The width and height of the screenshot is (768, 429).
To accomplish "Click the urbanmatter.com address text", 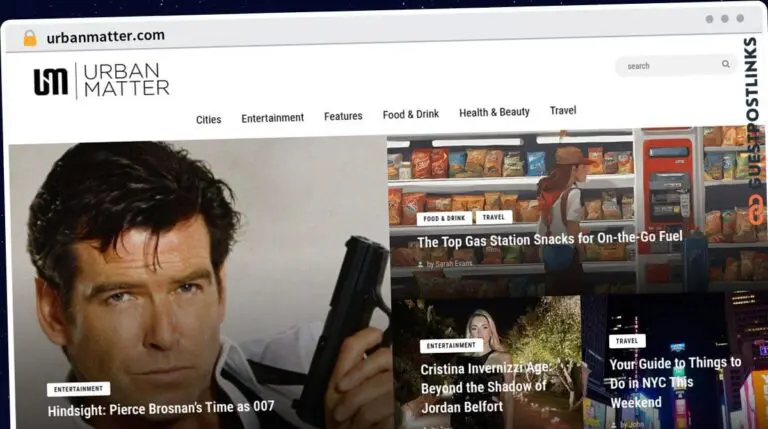I will (x=105, y=36).
